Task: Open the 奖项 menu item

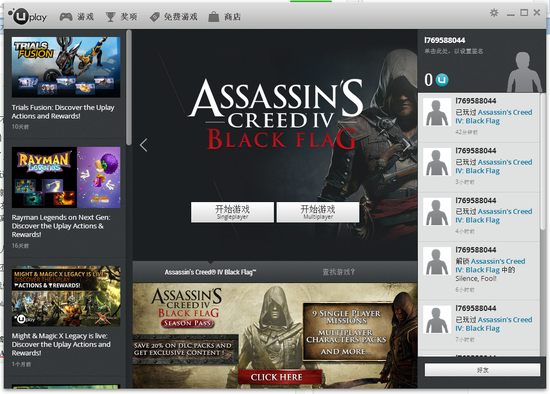Action: click(129, 16)
